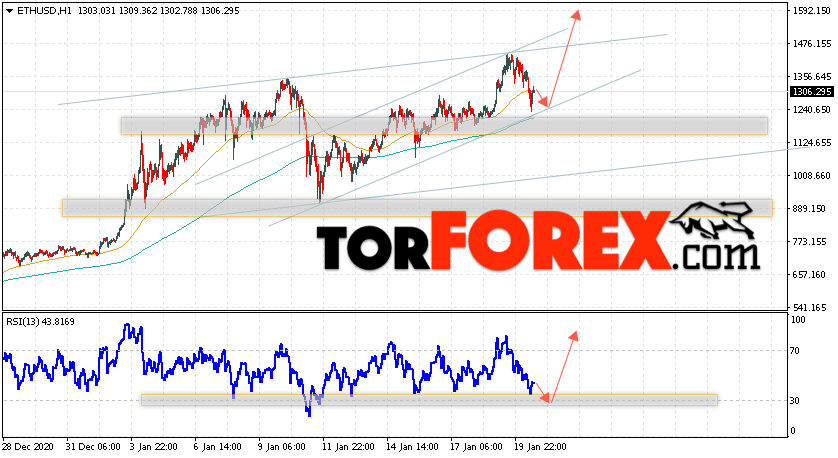Click time axis label 31 Dec 06:00
The image size is (838, 458).
(x=94, y=447)
